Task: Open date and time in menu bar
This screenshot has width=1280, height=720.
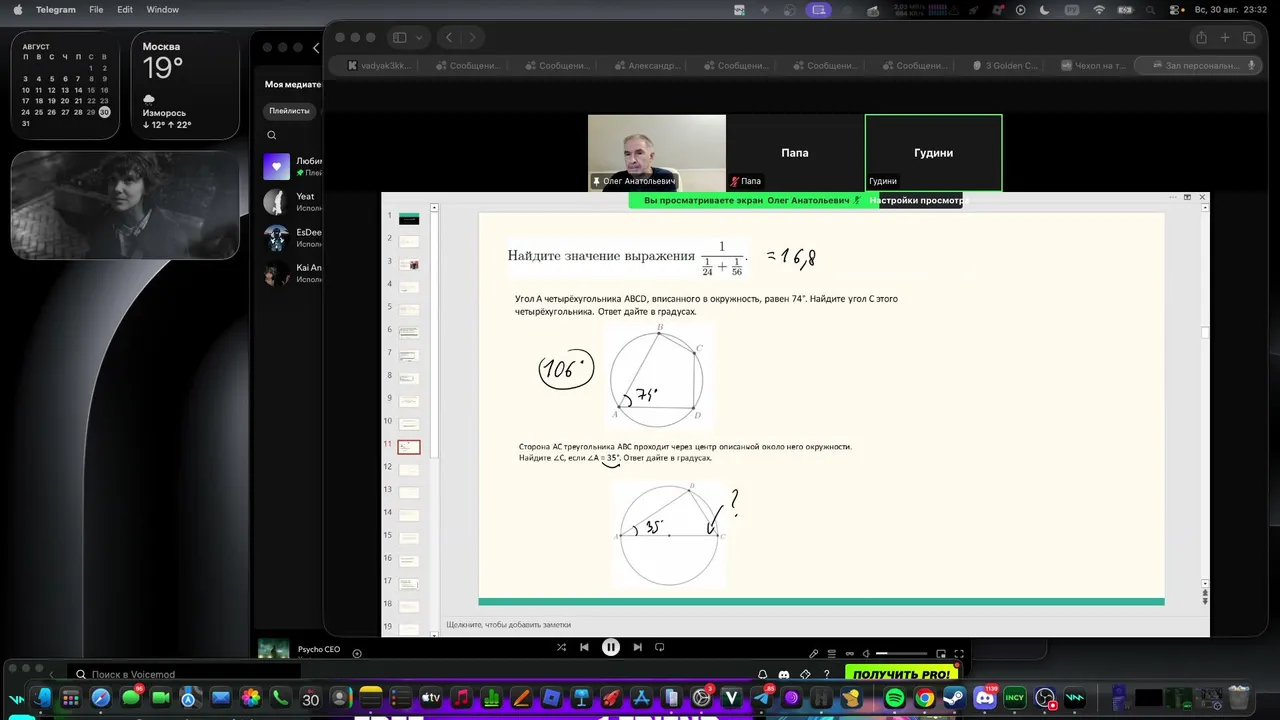Action: (1233, 10)
